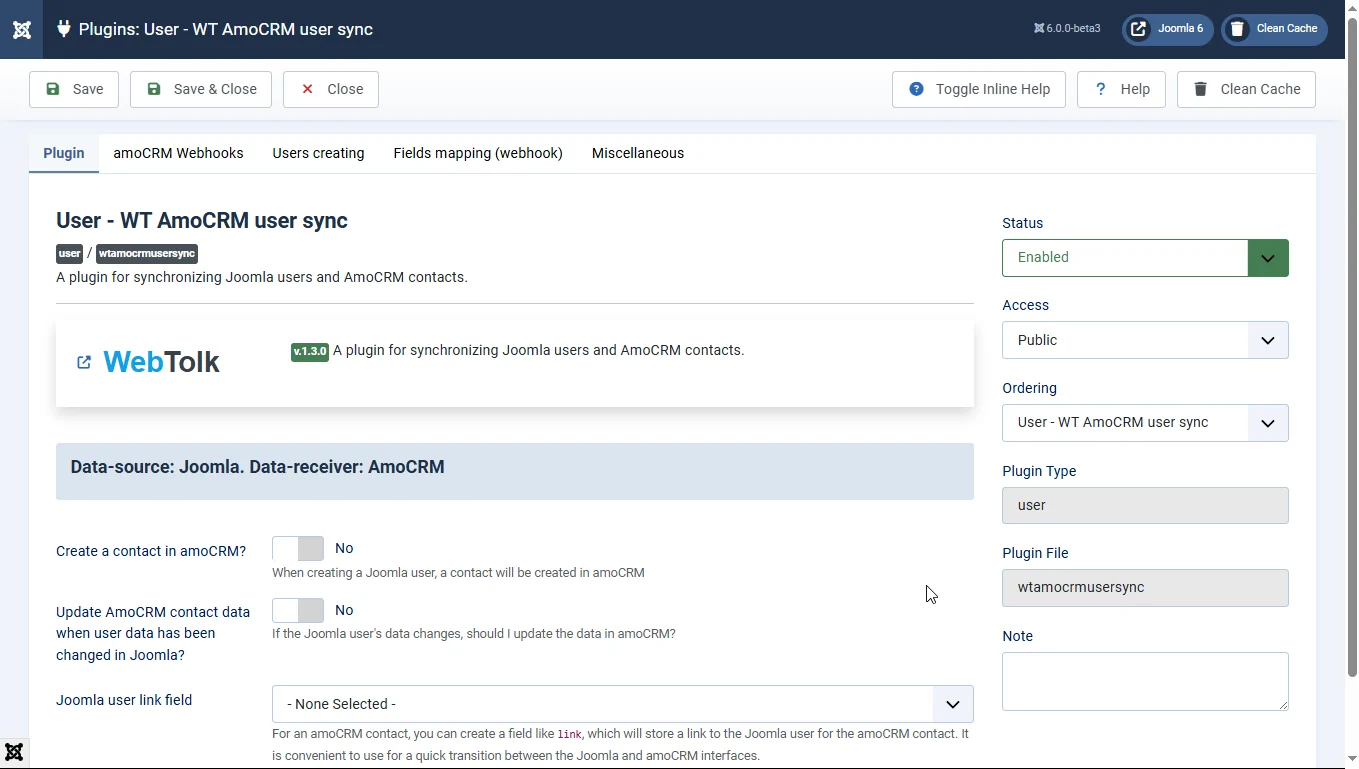Click the Help button in toolbar

tap(1121, 89)
